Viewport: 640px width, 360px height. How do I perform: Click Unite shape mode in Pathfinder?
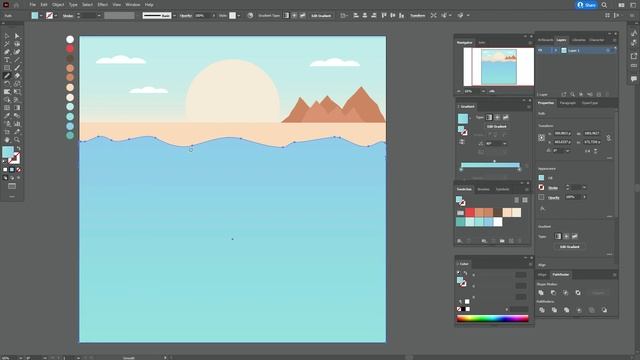pyautogui.click(x=541, y=293)
